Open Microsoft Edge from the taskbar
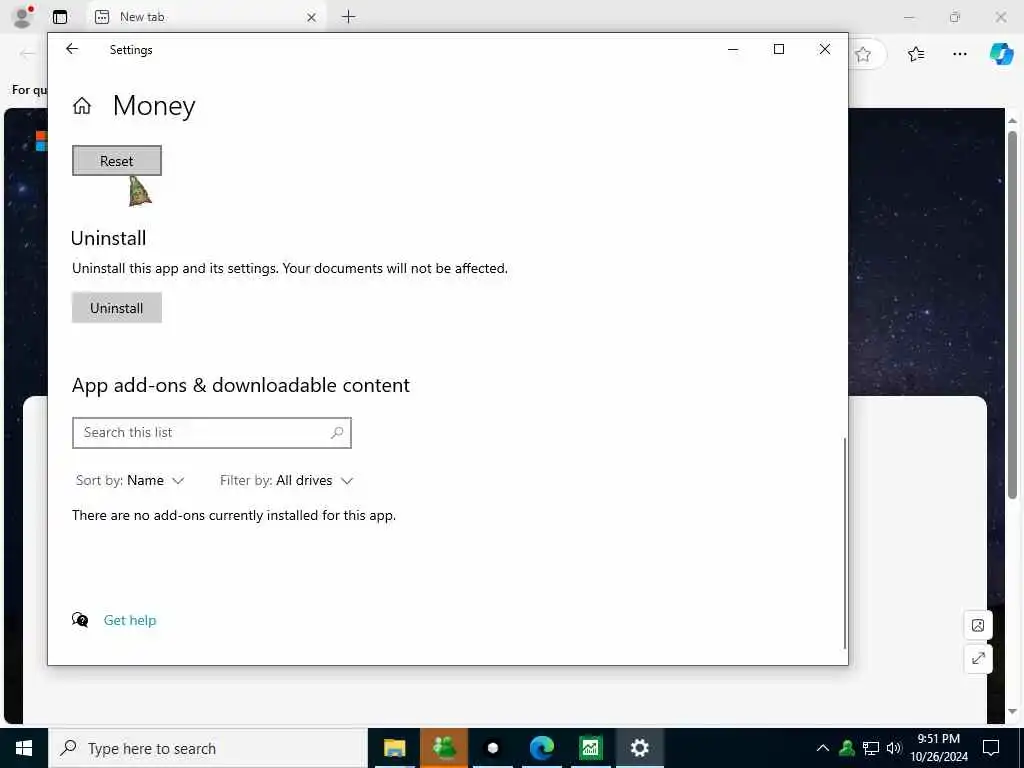Viewport: 1024px width, 768px height. point(541,748)
